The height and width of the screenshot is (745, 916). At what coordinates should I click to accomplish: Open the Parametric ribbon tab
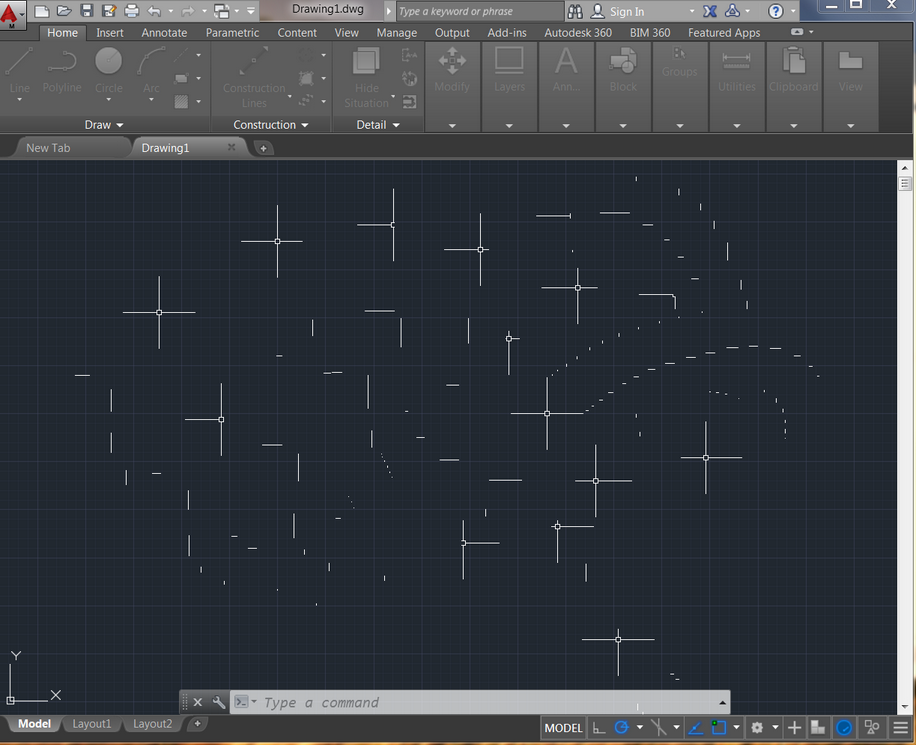click(232, 32)
